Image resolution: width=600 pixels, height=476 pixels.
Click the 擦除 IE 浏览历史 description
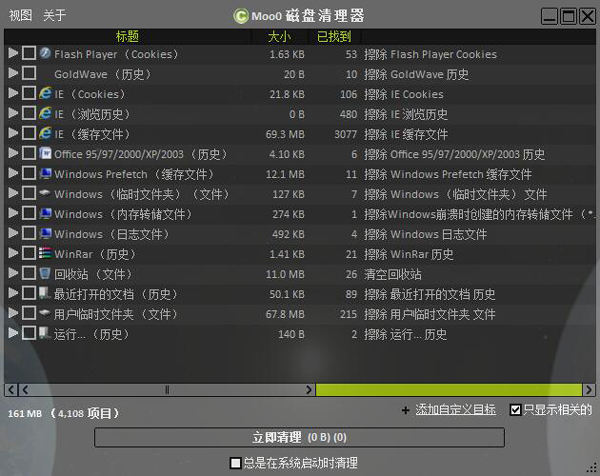[x=406, y=114]
